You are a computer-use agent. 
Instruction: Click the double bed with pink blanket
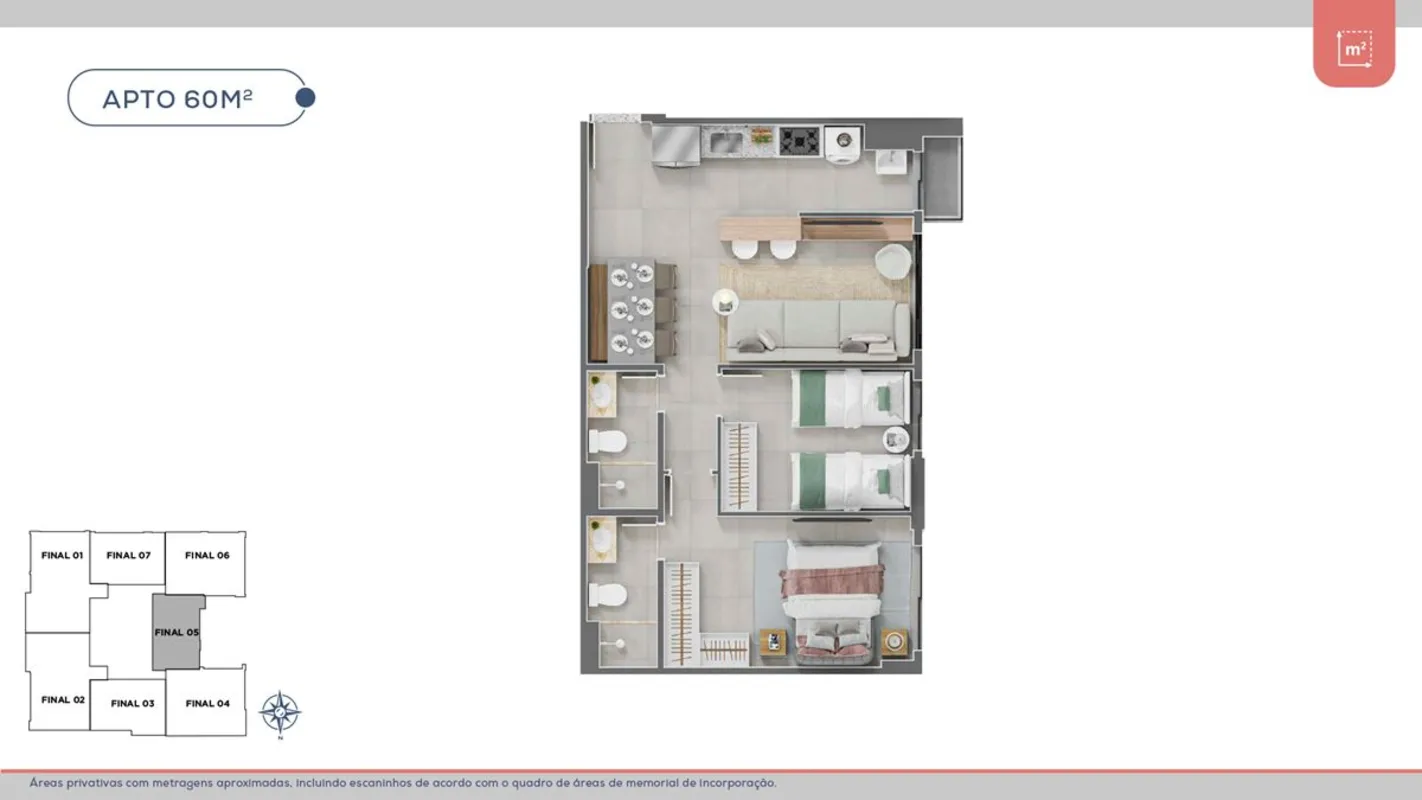(832, 600)
